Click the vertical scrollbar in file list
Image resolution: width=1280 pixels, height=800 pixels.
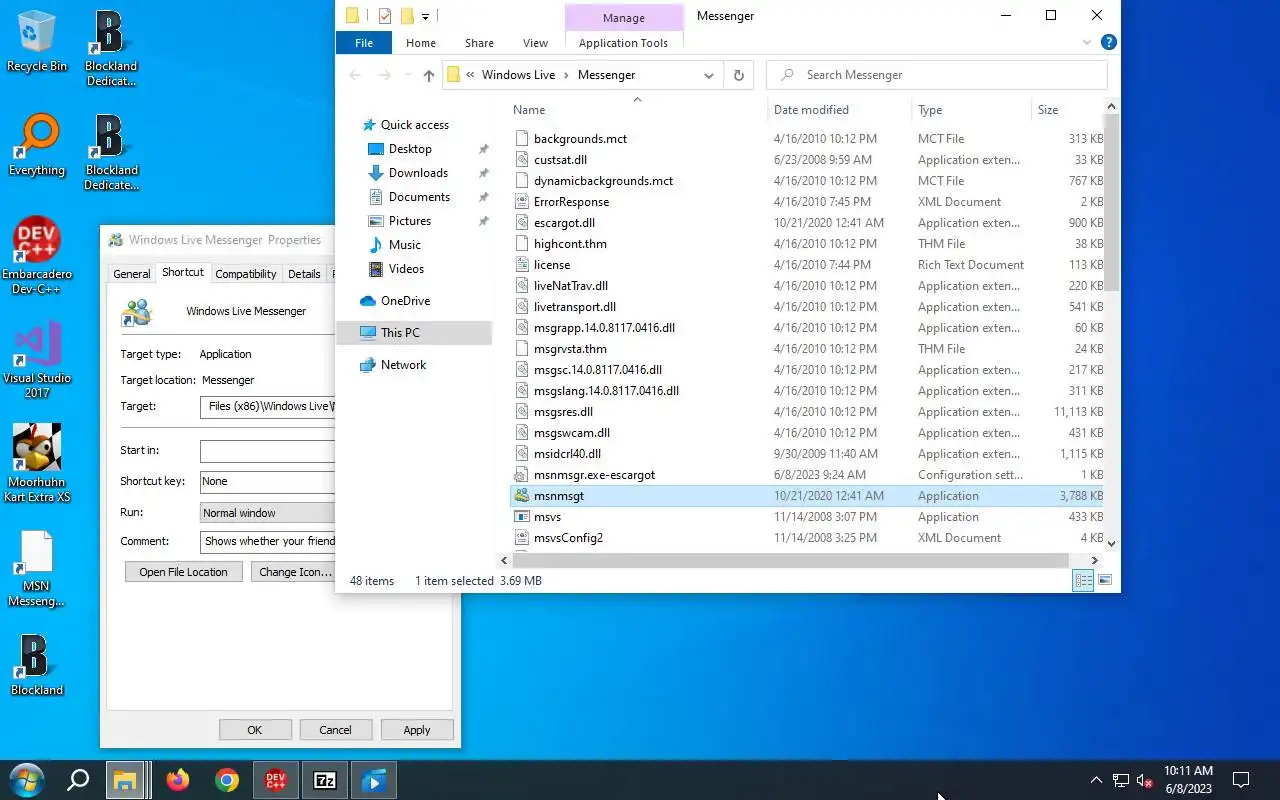1112,205
